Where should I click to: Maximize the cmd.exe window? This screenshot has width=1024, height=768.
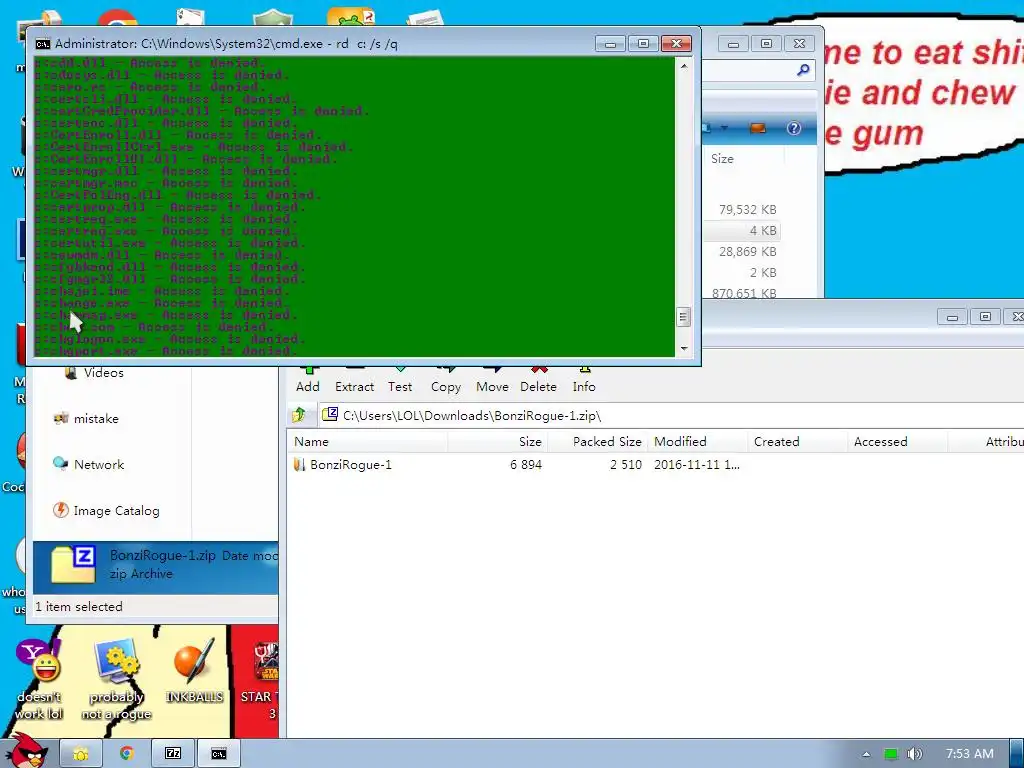pos(643,44)
